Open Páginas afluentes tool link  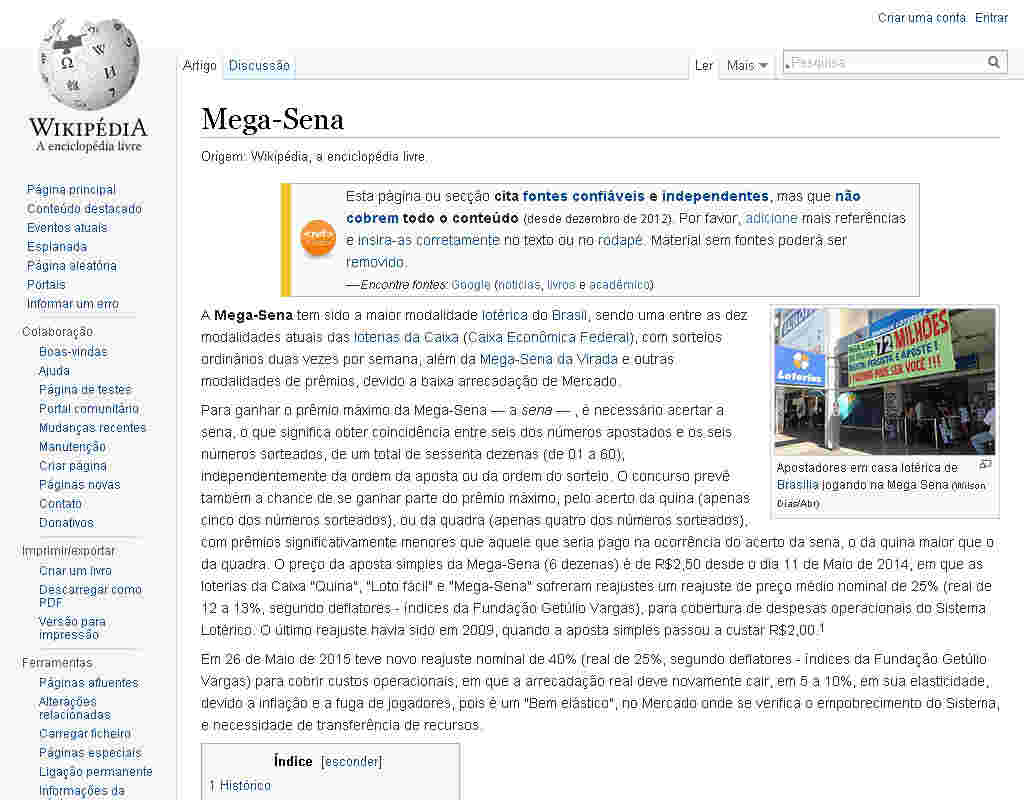coord(89,682)
